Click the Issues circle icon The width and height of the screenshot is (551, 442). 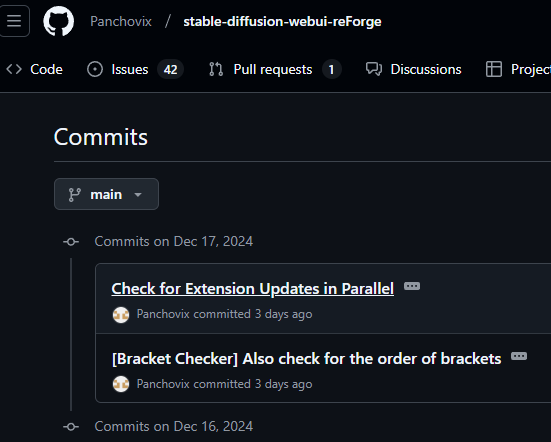tap(95, 69)
